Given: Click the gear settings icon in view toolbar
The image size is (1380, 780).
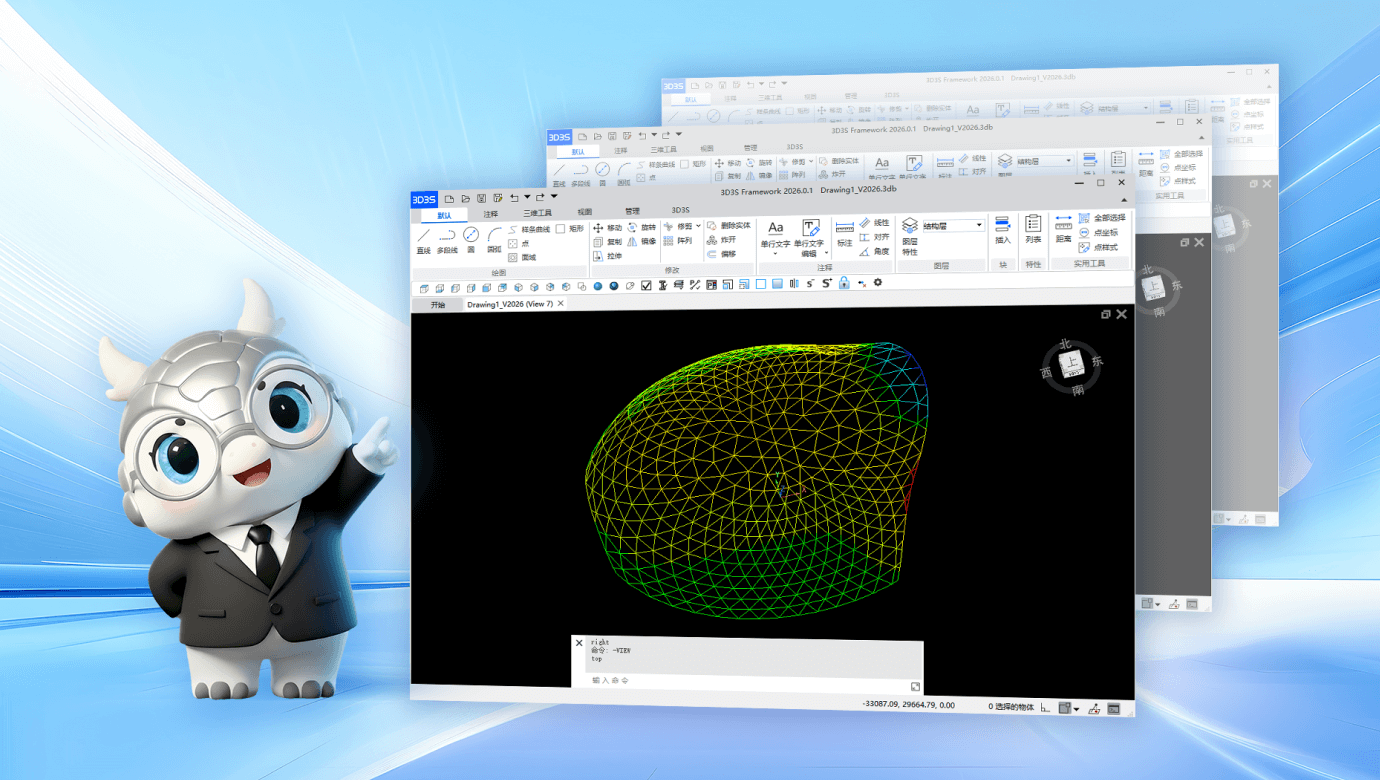Looking at the screenshot, I should tap(878, 284).
